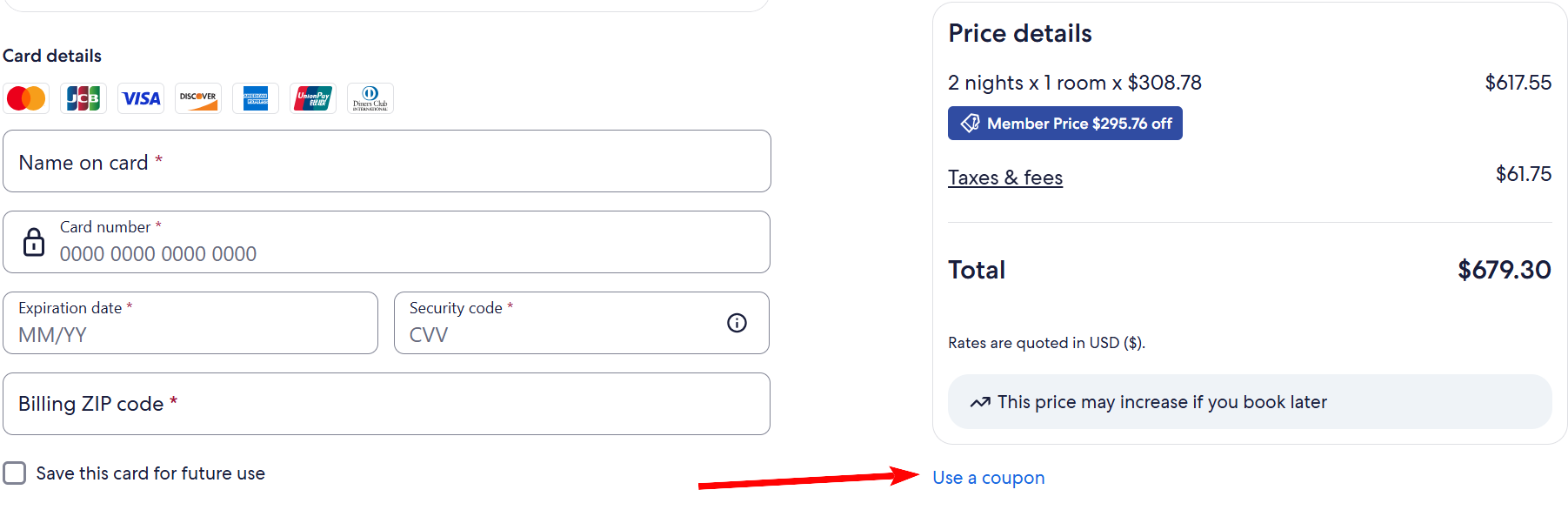Click the Name on card field

coord(387,162)
